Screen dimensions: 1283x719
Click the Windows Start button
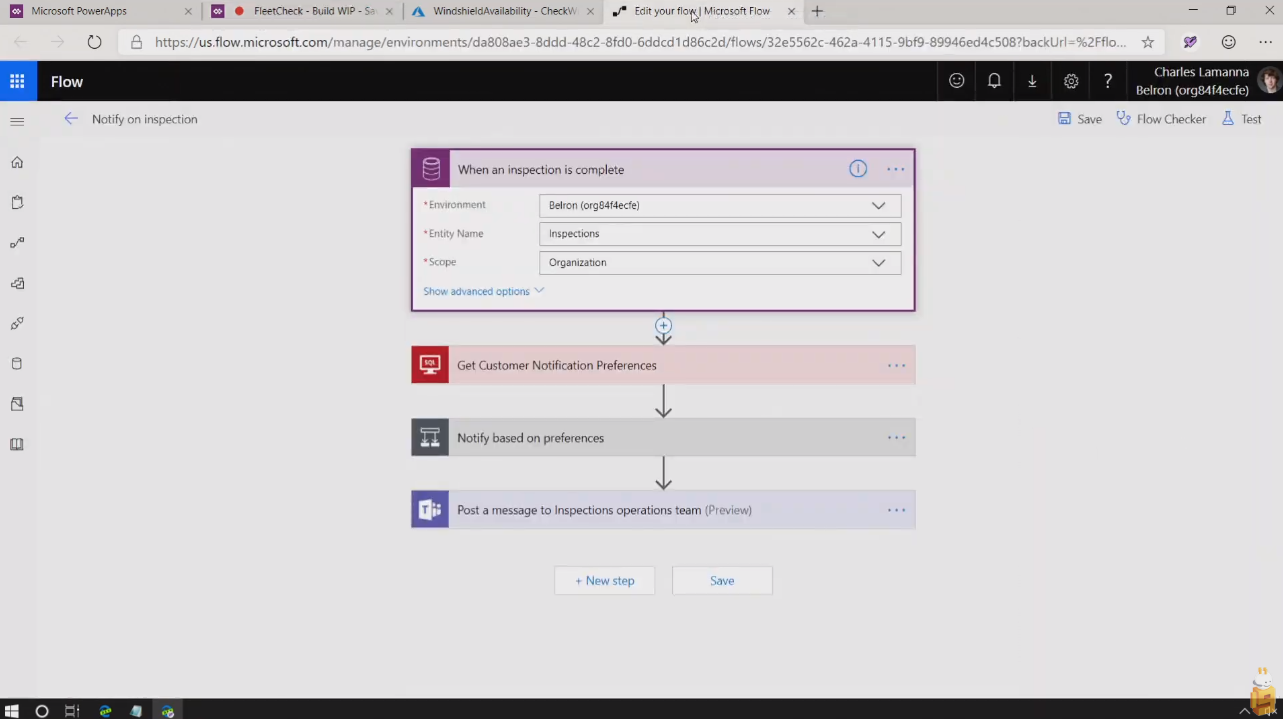click(x=12, y=711)
